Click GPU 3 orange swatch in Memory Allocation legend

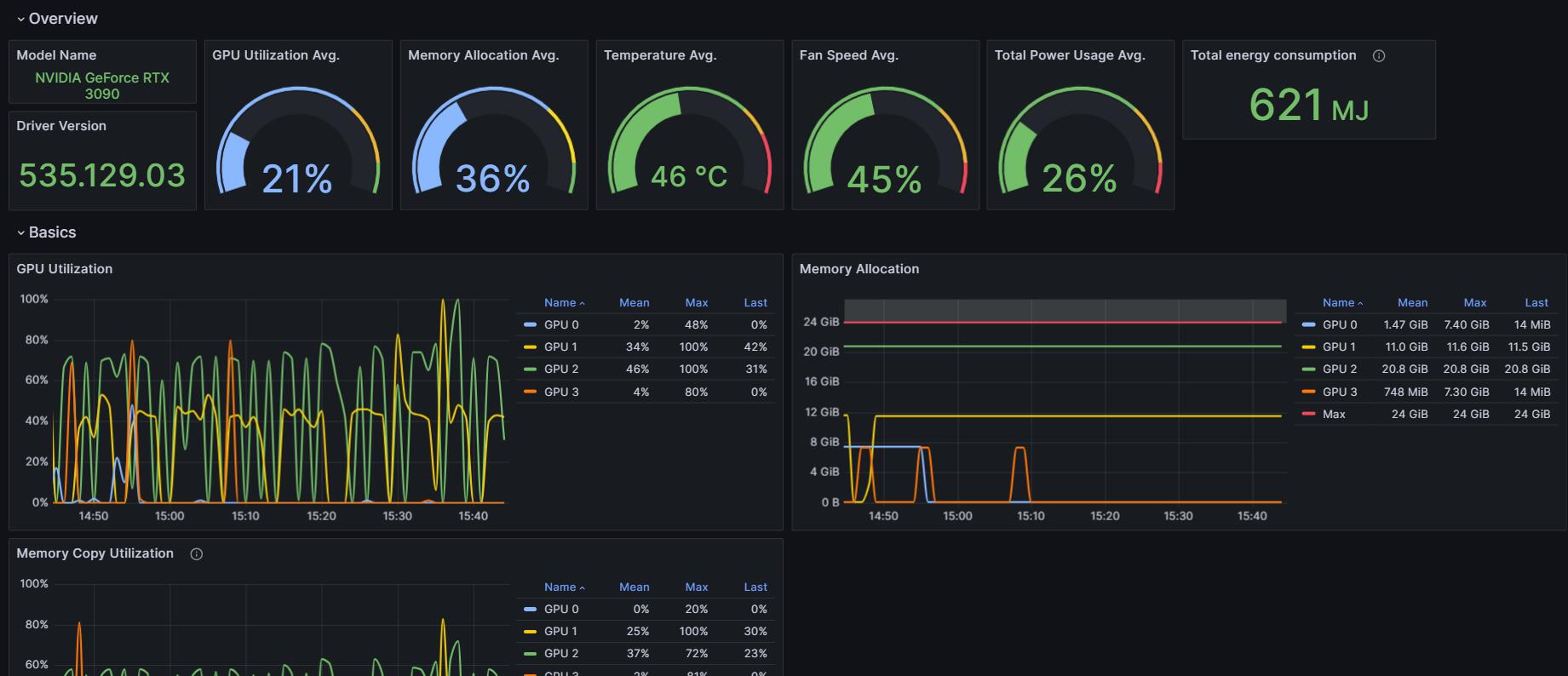click(x=1309, y=392)
